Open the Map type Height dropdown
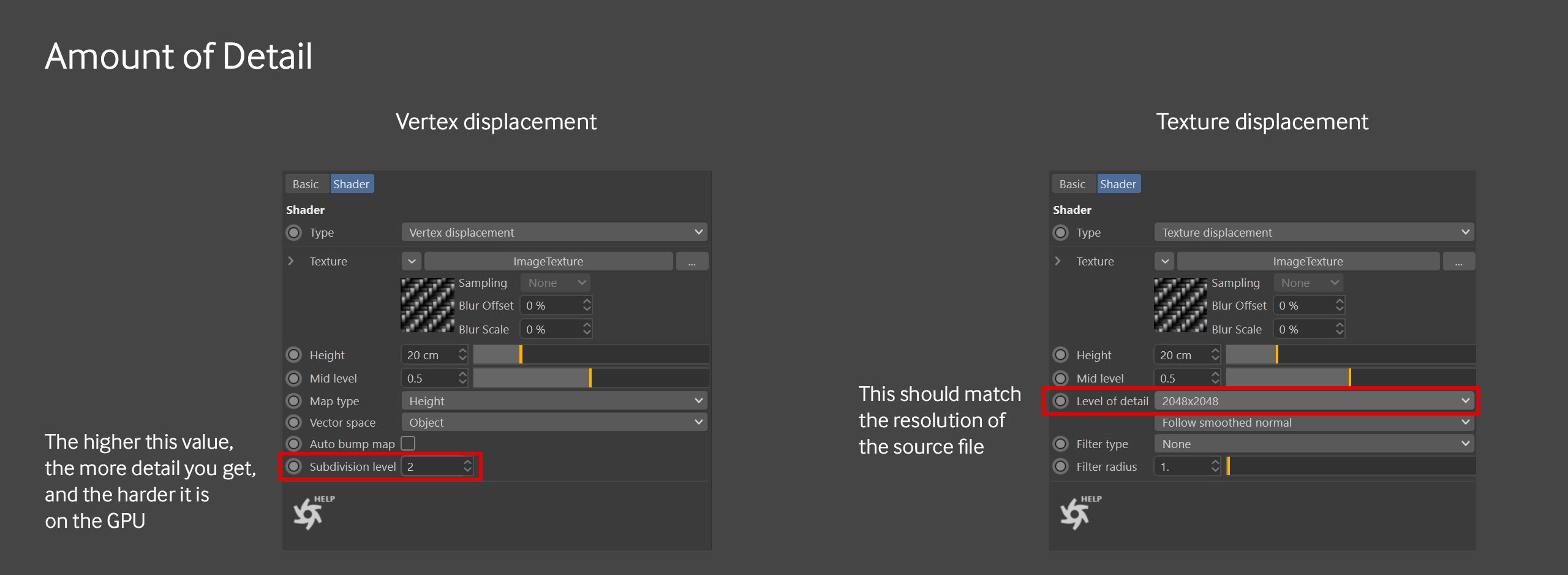Image resolution: width=1568 pixels, height=575 pixels. pyautogui.click(x=554, y=401)
